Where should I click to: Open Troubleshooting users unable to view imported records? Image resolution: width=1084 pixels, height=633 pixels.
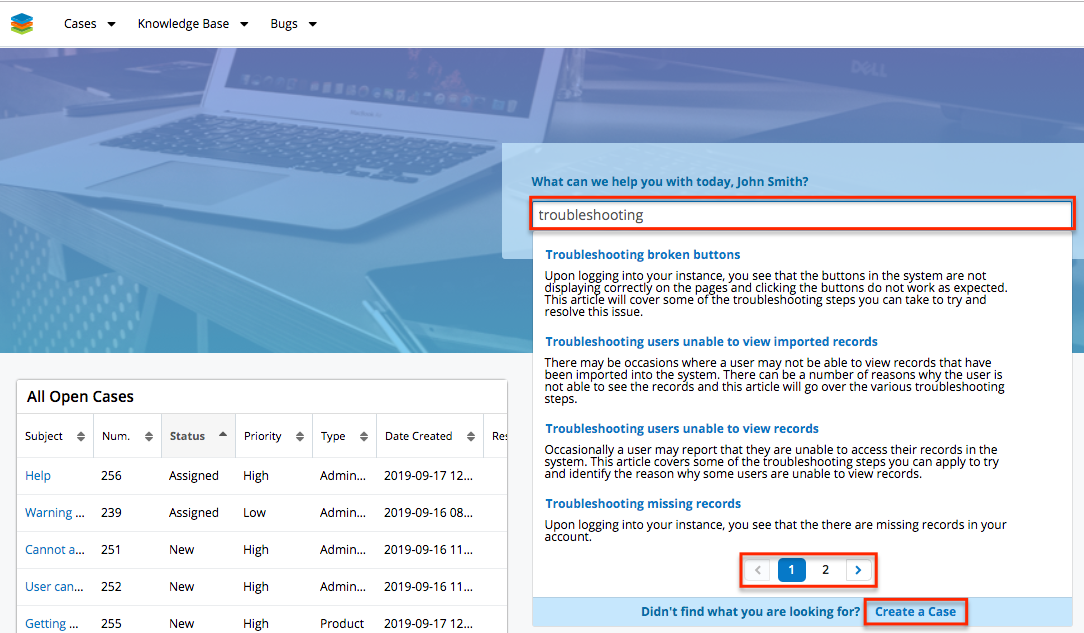coord(711,342)
